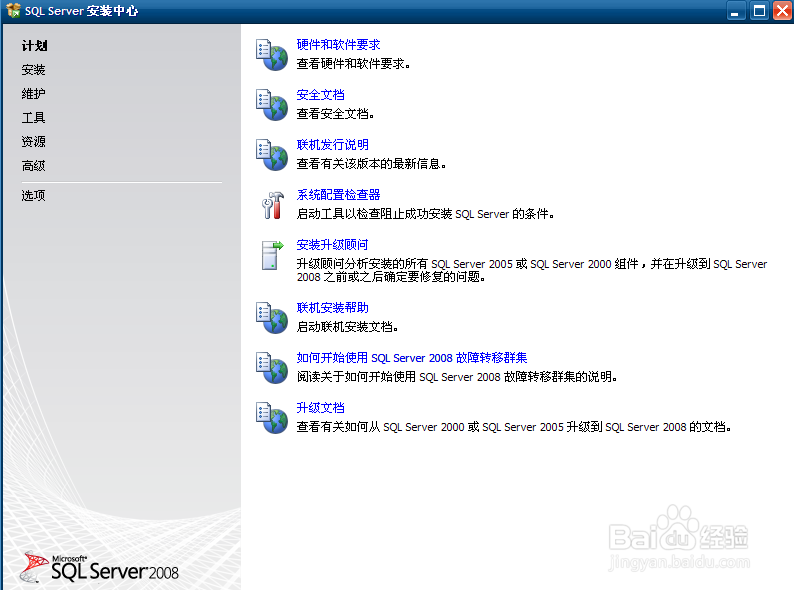Close the SQL Server 安装中心 window

(x=782, y=11)
